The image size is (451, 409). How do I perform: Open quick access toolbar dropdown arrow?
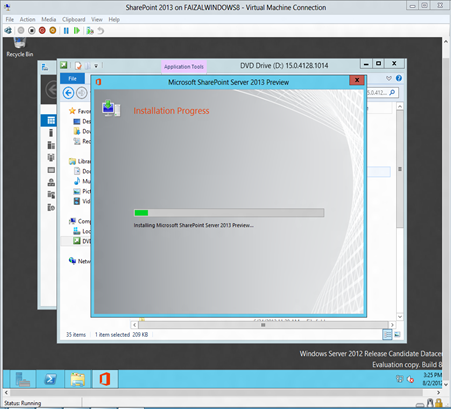(96, 66)
